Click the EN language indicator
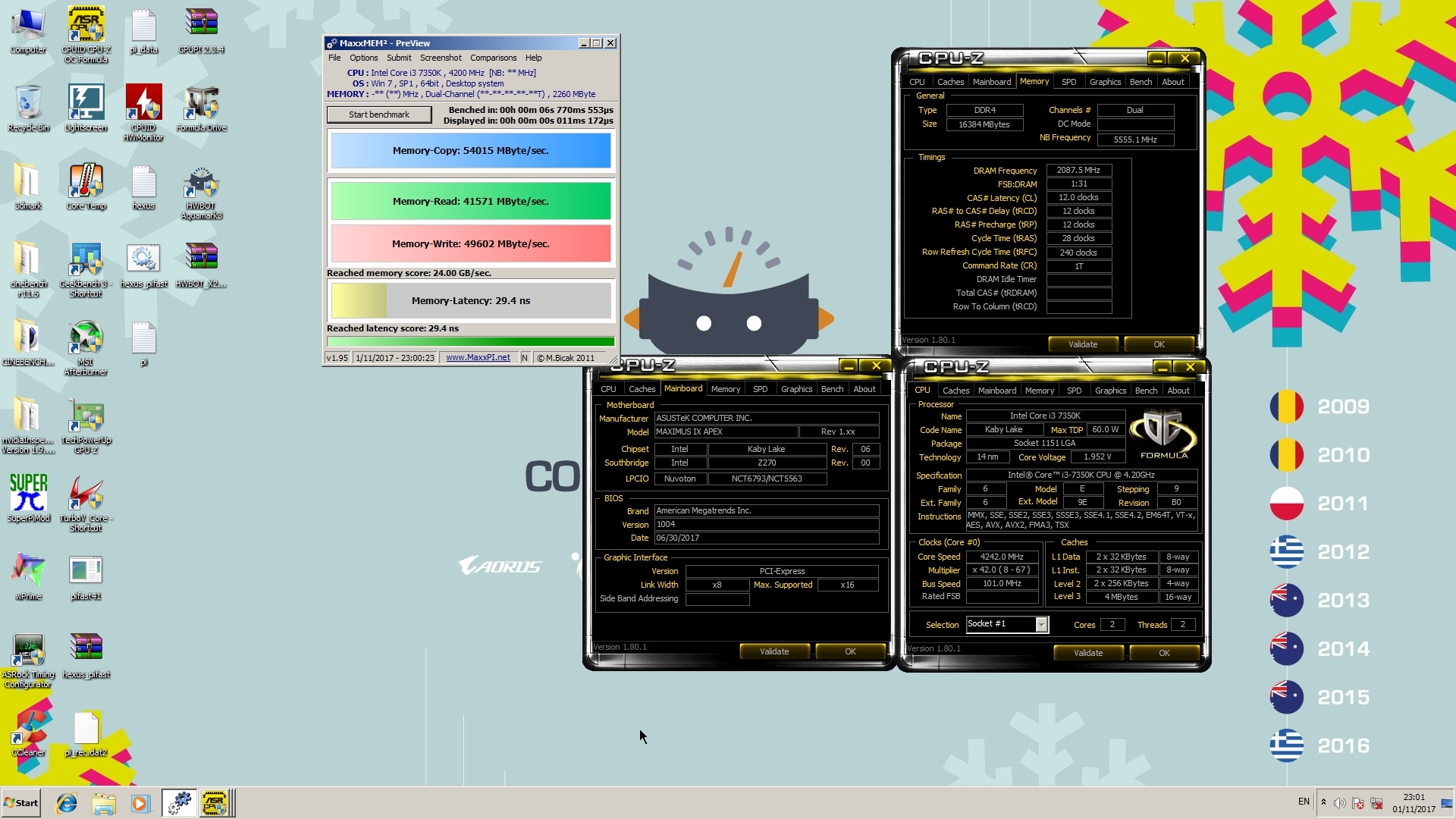Viewport: 1456px width, 819px height. point(1304,802)
